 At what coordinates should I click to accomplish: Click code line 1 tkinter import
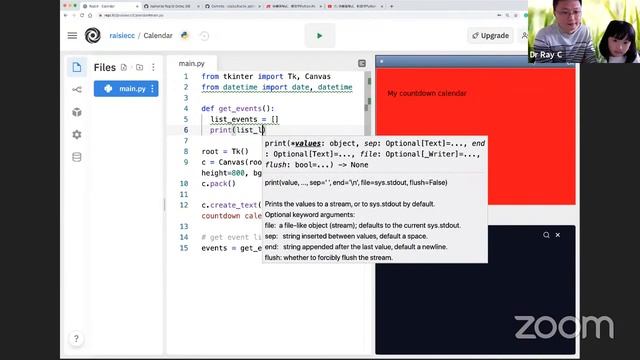point(266,76)
